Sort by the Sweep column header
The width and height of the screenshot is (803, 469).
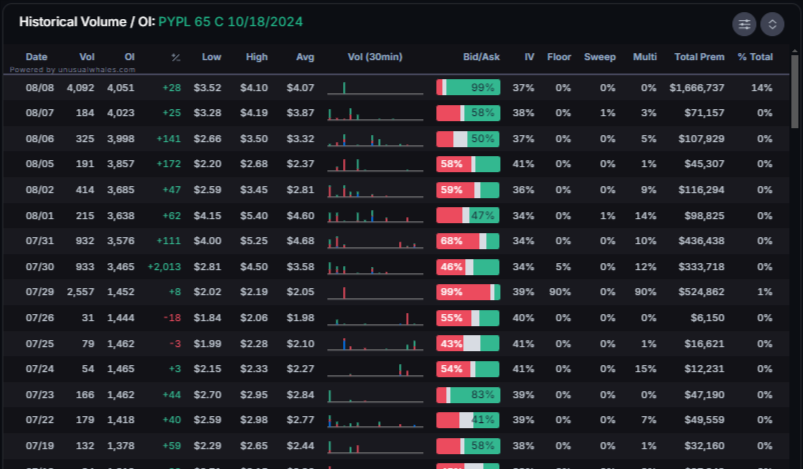tap(600, 57)
